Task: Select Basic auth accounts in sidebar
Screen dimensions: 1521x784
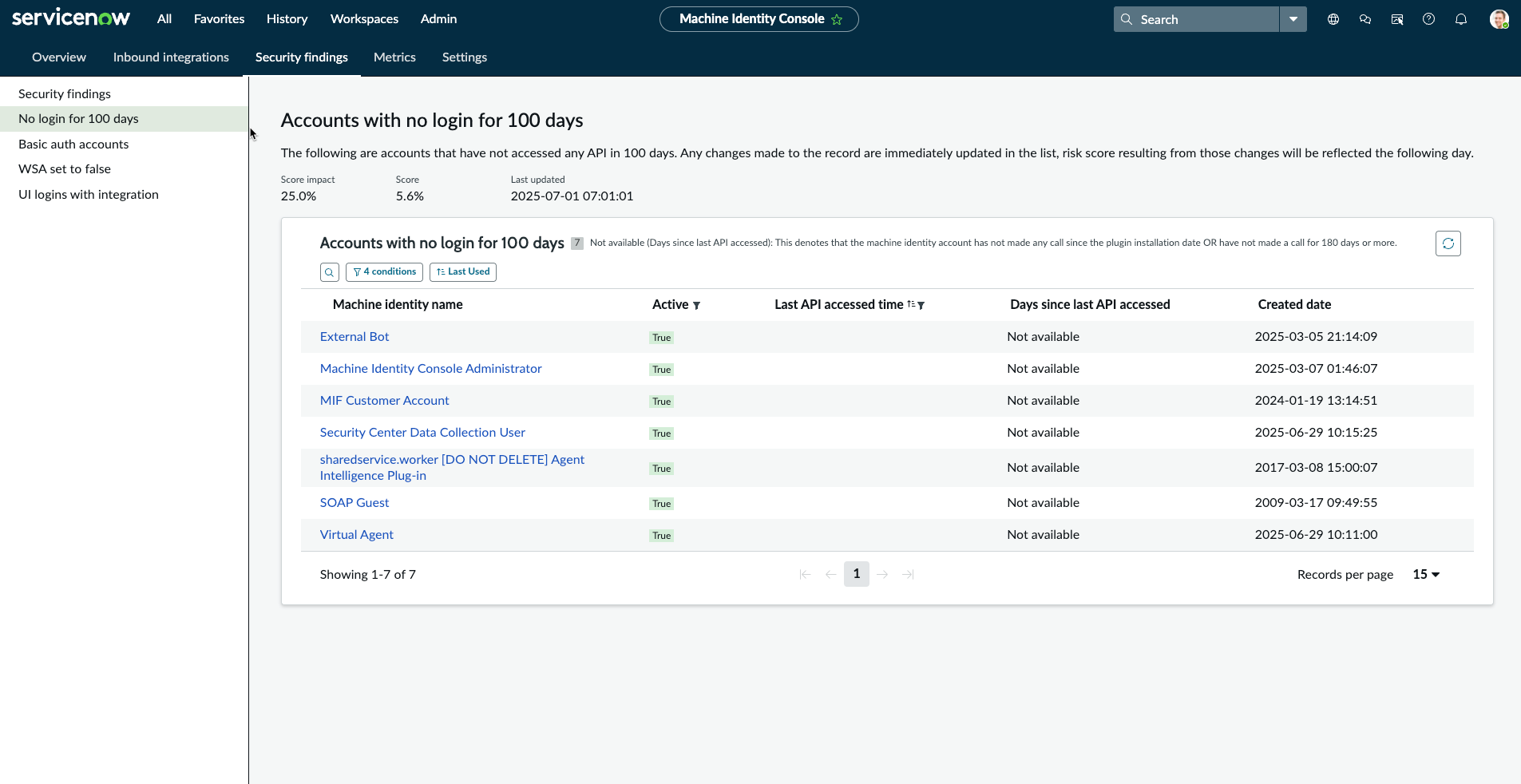Action: (124, 145)
